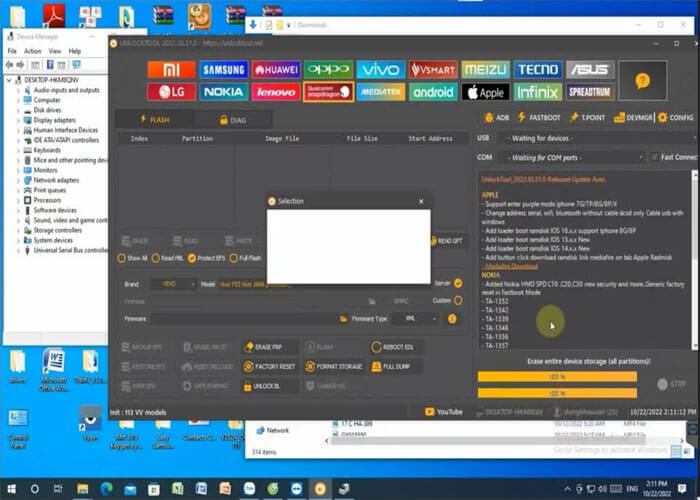Viewport: 700px width, 500px height.
Task: Open the YouTube link in status bar
Action: point(444,412)
